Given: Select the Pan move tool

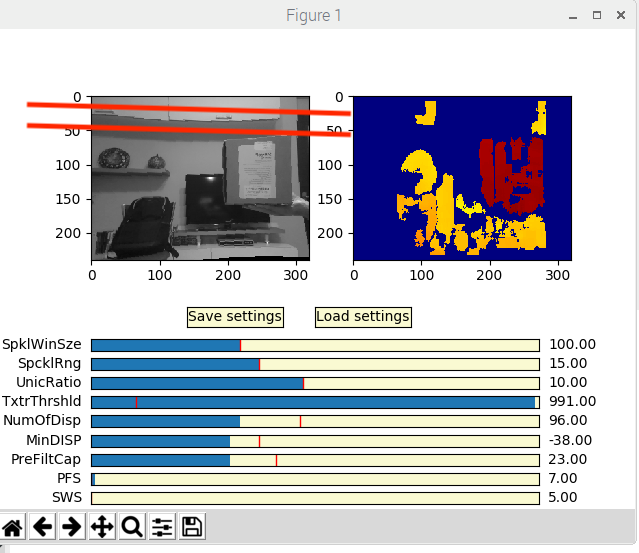Looking at the screenshot, I should coord(102,527).
